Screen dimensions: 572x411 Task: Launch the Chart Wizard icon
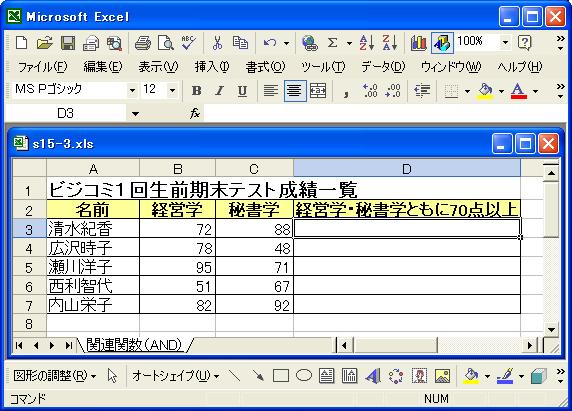418,43
